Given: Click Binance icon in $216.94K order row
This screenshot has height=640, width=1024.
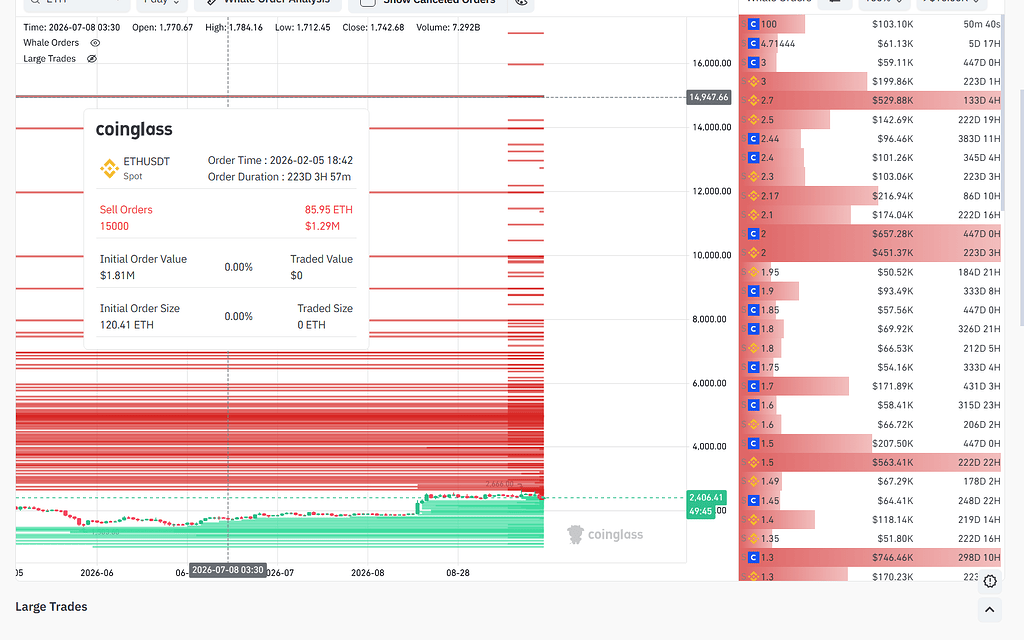Looking at the screenshot, I should (753, 196).
